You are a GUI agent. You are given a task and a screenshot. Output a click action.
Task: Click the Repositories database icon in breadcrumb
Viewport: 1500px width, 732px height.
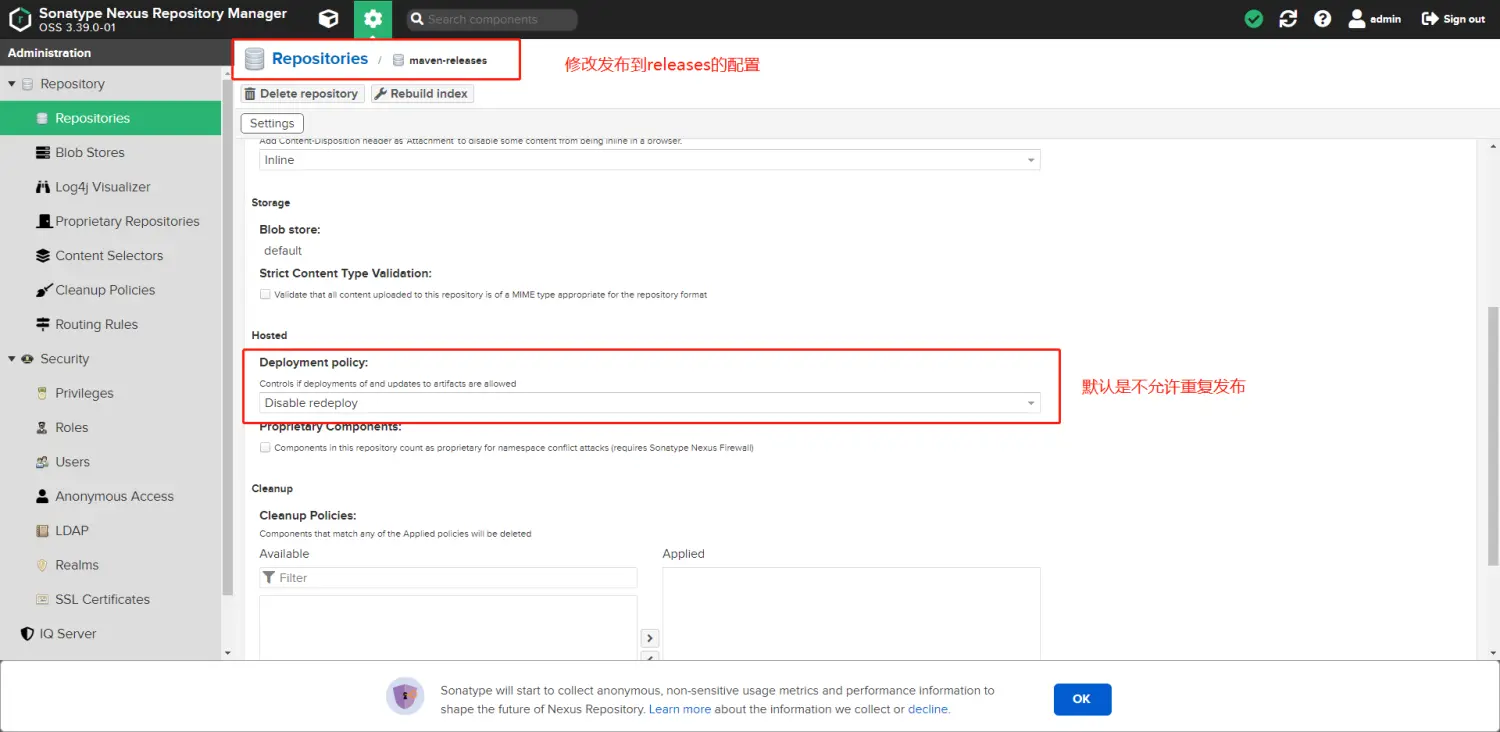(255, 59)
